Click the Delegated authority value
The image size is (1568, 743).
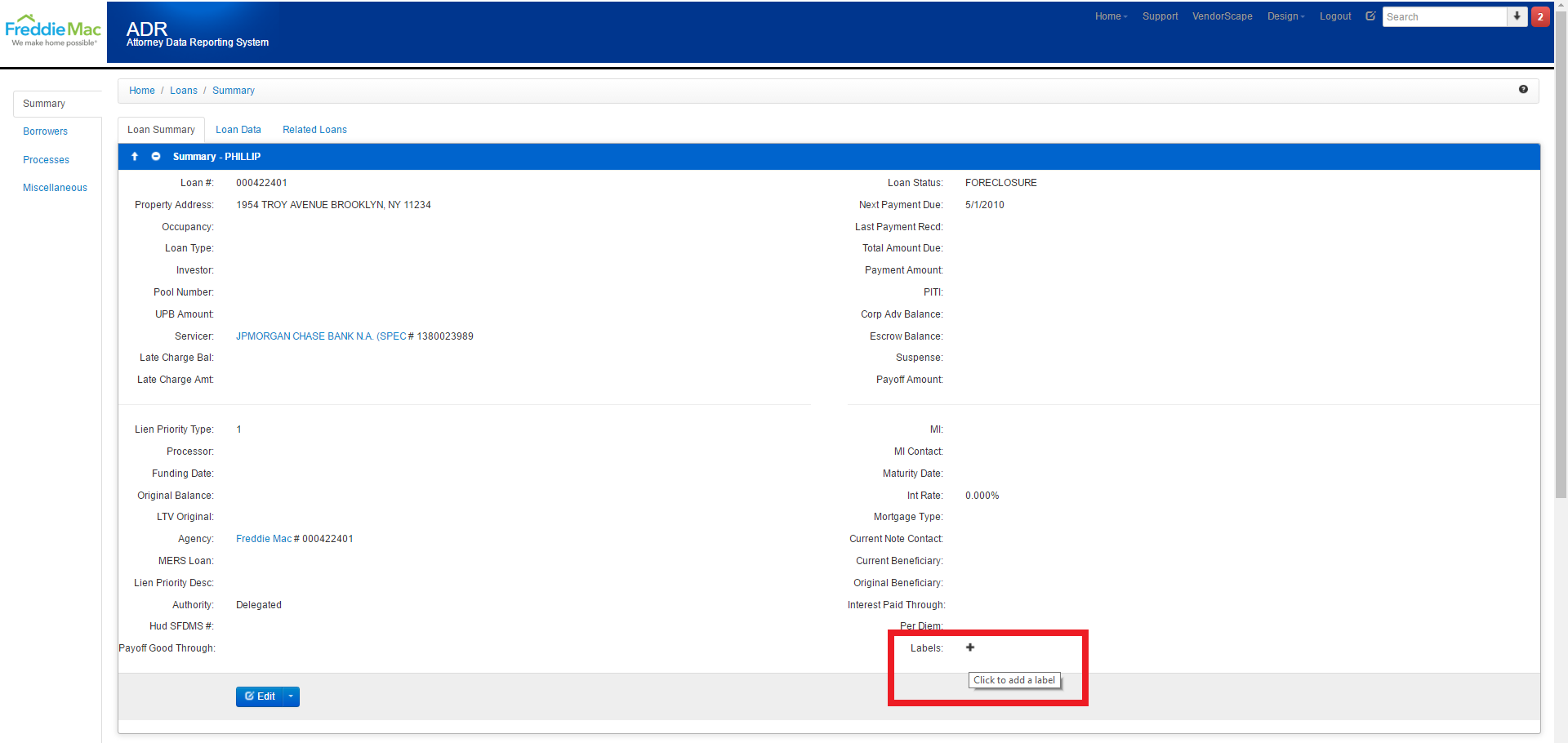pos(259,605)
